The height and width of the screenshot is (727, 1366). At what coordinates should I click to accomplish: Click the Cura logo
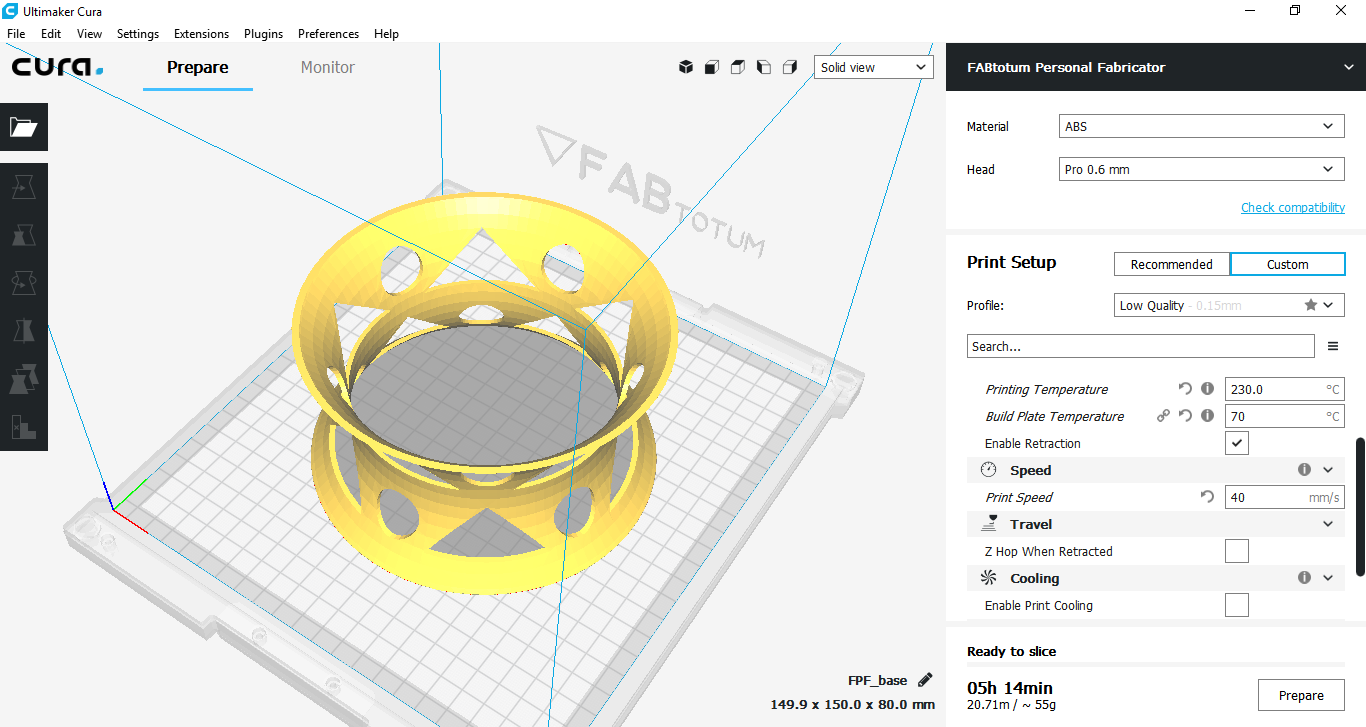[58, 67]
